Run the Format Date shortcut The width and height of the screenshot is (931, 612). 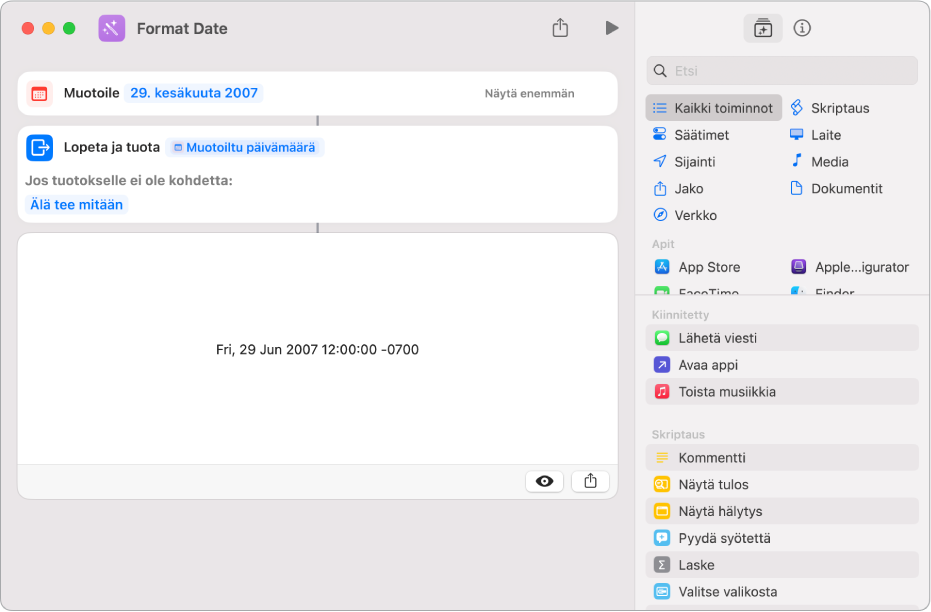click(612, 28)
